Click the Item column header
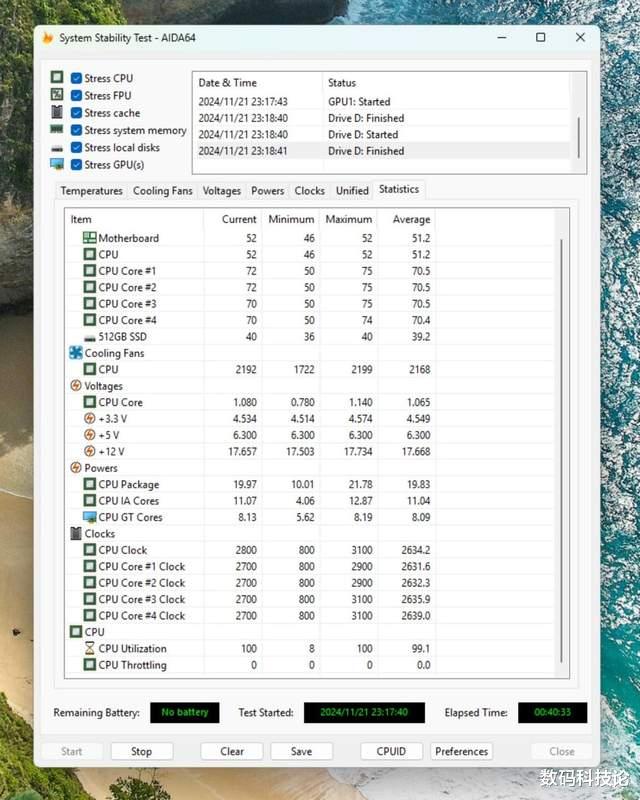The height and width of the screenshot is (800, 640). (x=134, y=219)
